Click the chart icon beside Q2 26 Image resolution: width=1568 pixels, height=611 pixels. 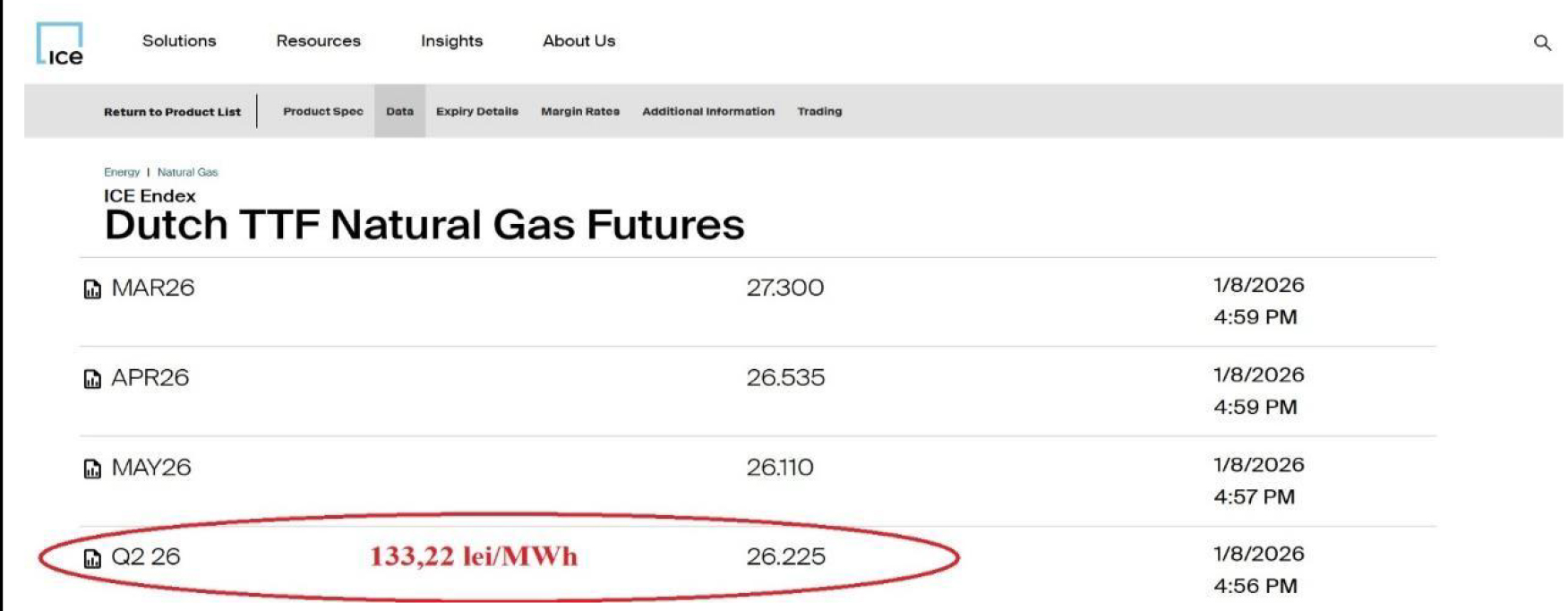click(92, 559)
